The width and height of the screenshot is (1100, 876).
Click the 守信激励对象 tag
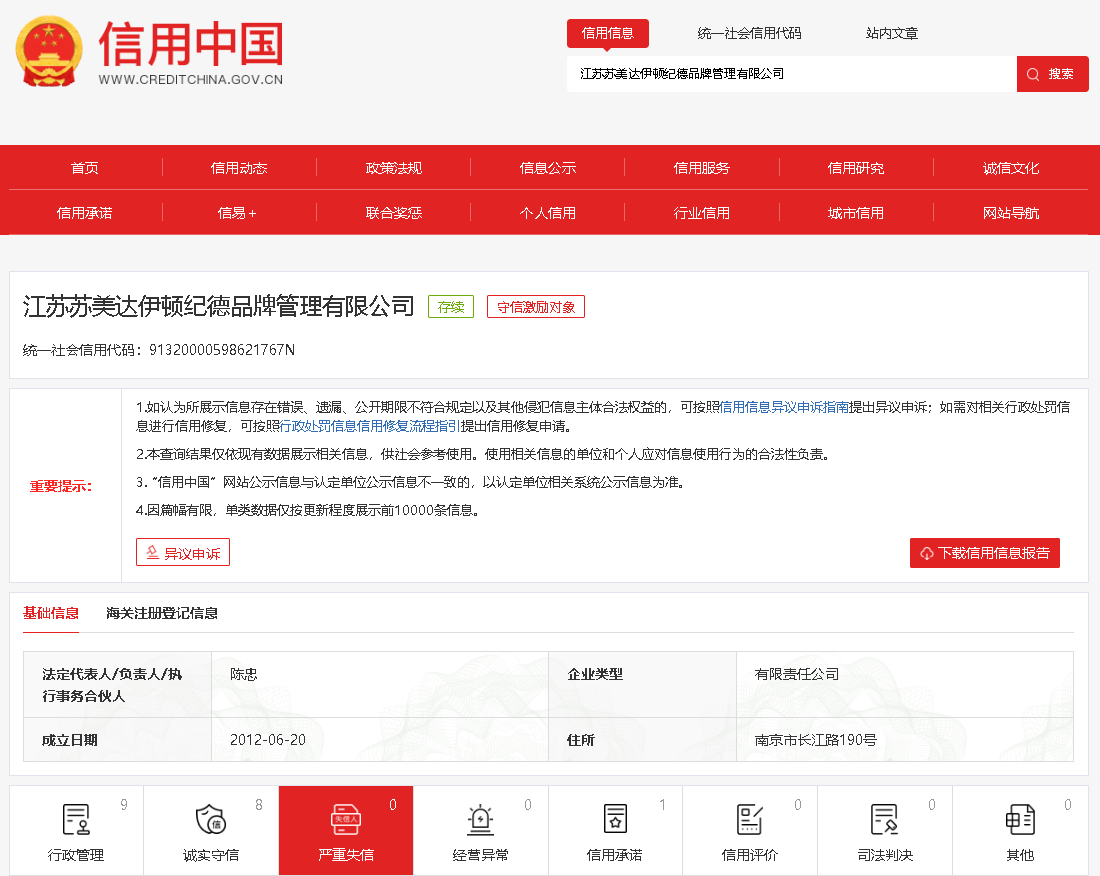pyautogui.click(x=536, y=306)
